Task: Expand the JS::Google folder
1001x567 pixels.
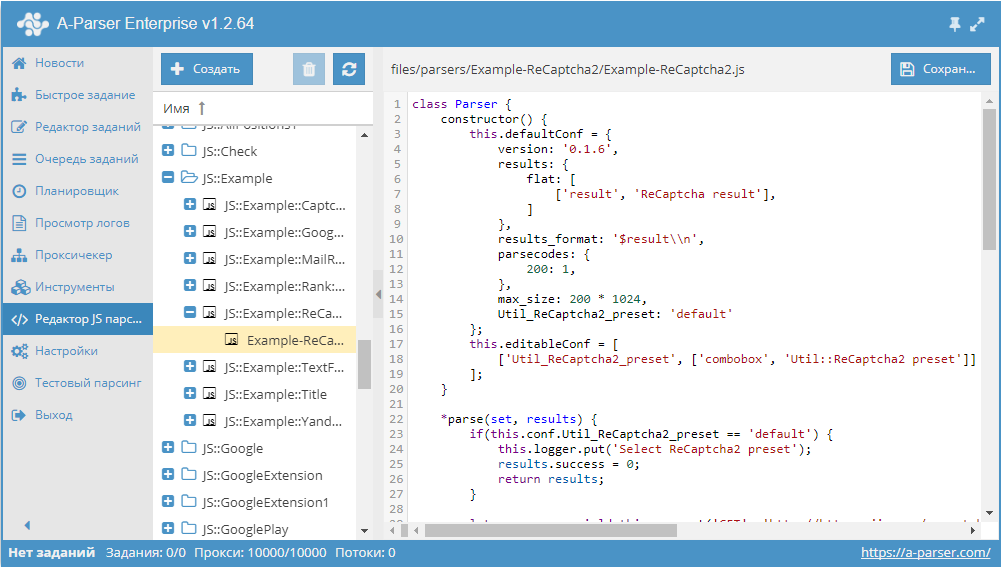Action: point(168,448)
